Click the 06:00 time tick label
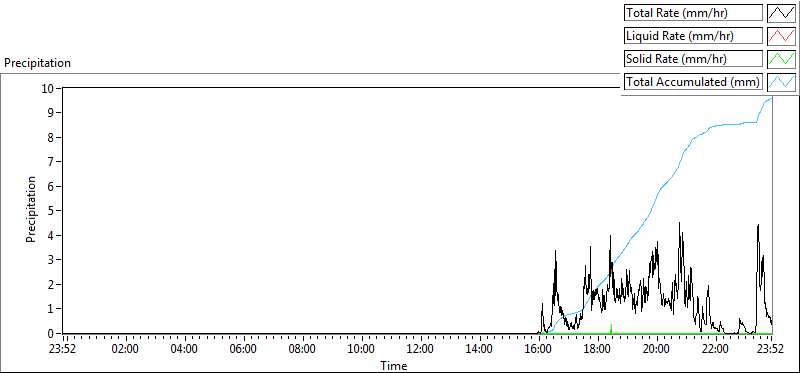The width and height of the screenshot is (800, 373). coord(243,350)
